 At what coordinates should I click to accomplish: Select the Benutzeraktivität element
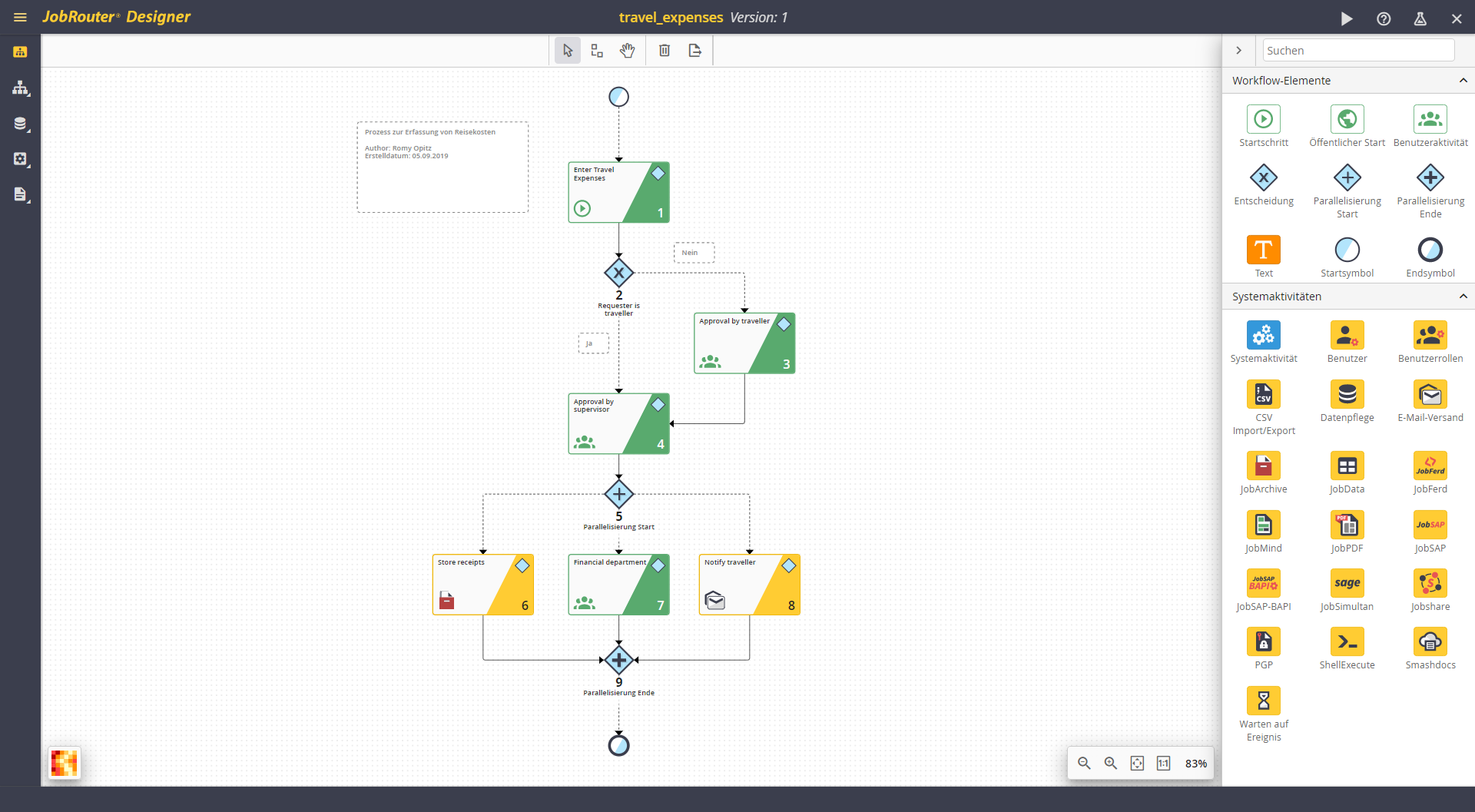click(1430, 126)
